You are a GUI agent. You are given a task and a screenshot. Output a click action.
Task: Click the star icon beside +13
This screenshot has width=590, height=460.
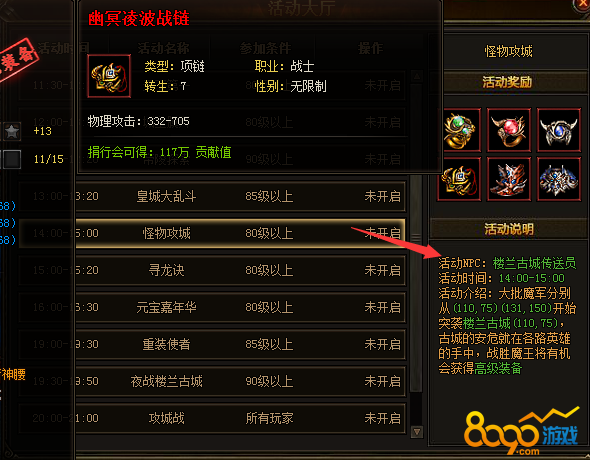click(12, 131)
